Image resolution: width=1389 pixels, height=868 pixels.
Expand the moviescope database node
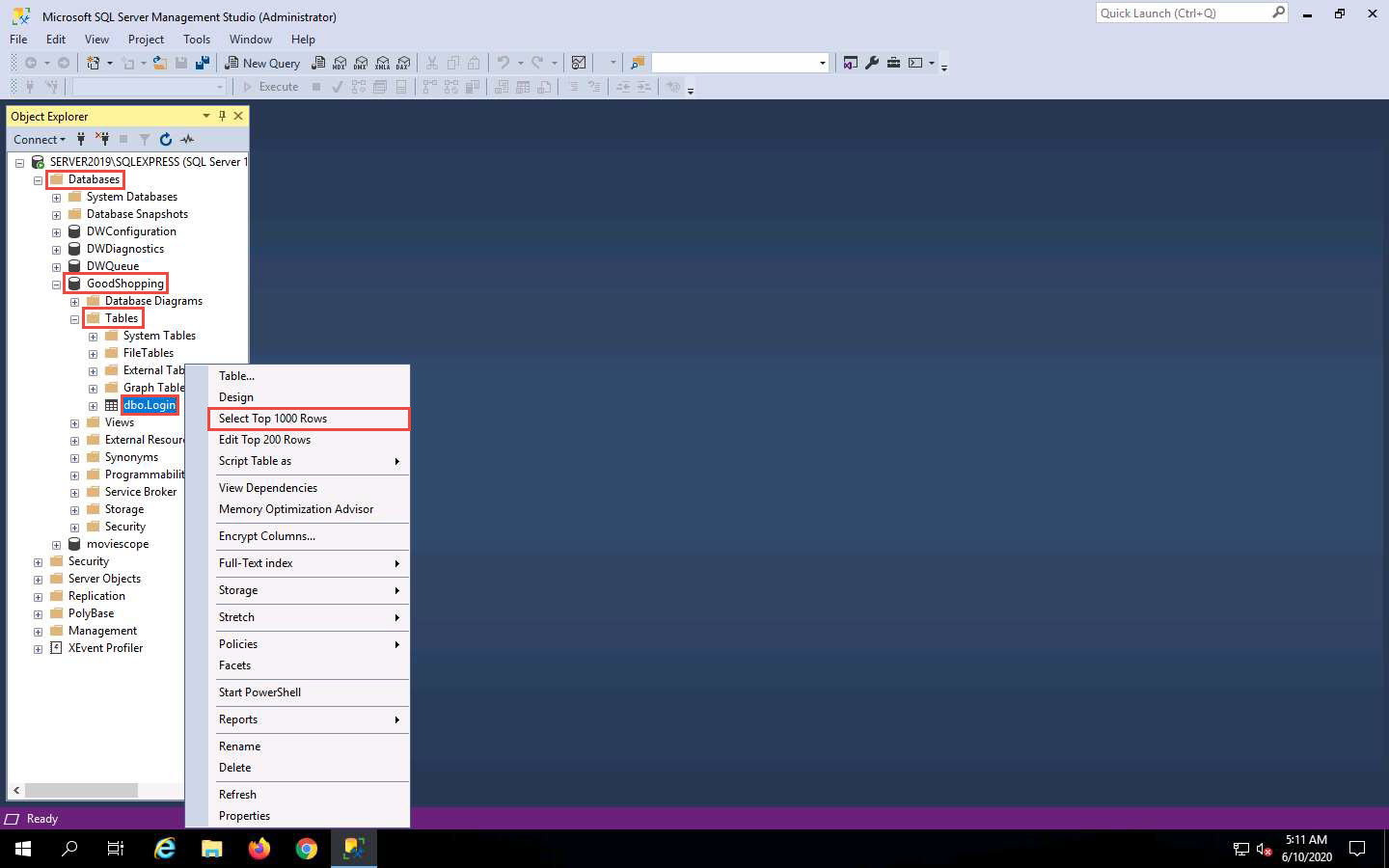click(x=56, y=545)
